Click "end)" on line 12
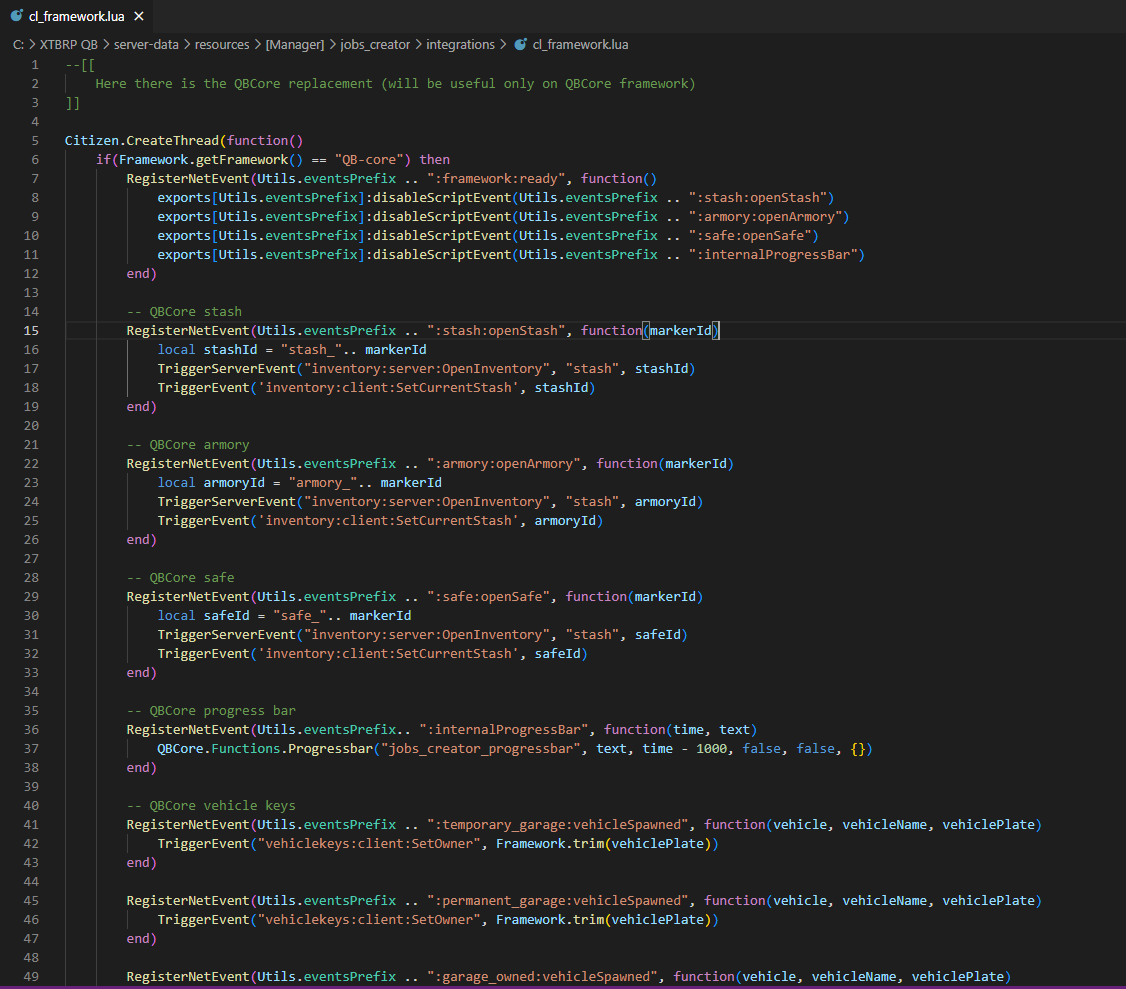Screen dimensions: 1126x989 click(x=141, y=274)
